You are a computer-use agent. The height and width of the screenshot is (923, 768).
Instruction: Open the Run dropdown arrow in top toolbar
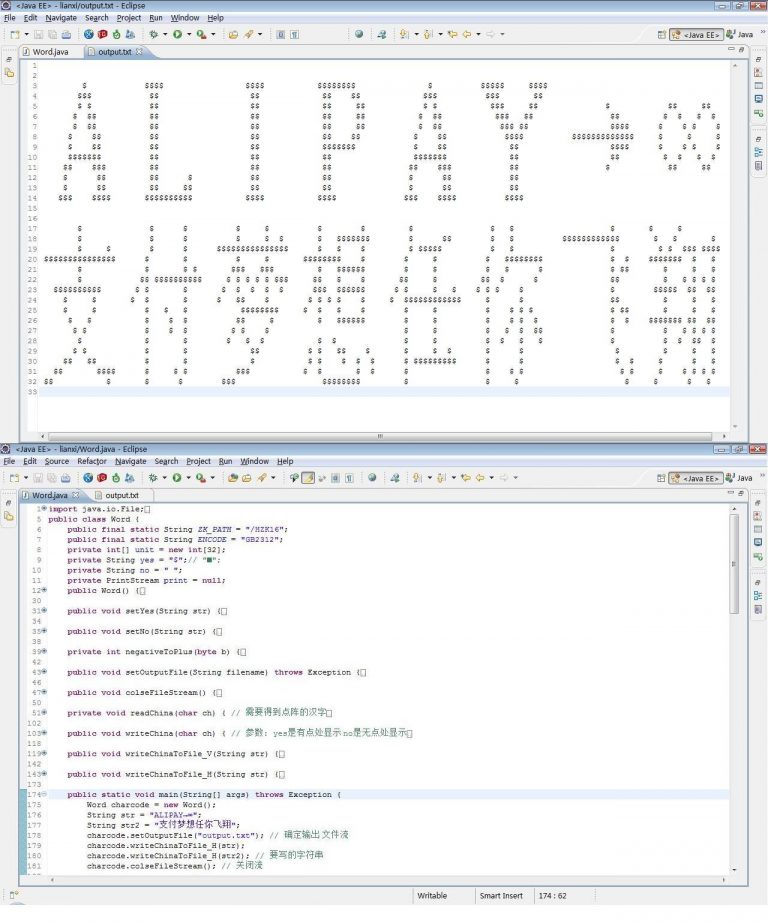click(189, 34)
